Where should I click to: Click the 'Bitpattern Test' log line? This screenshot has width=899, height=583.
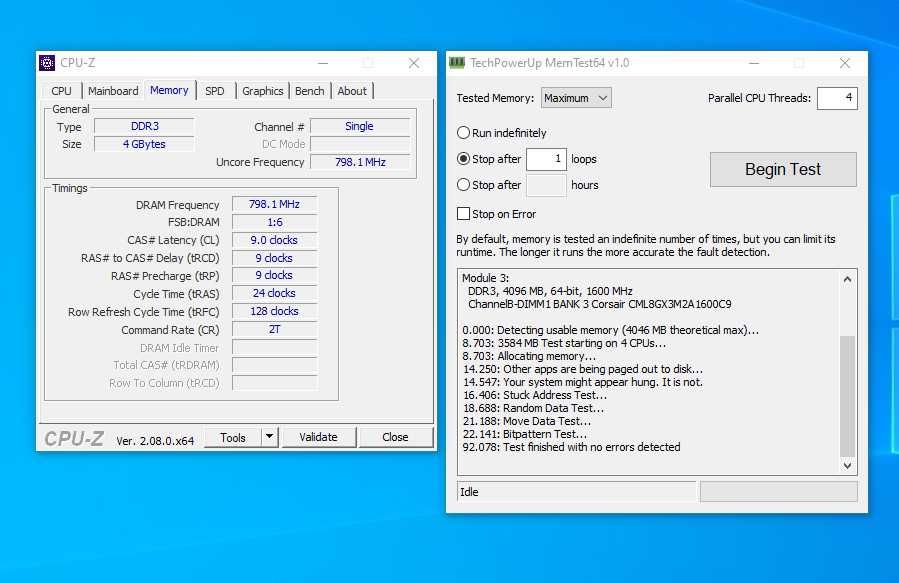[525, 434]
